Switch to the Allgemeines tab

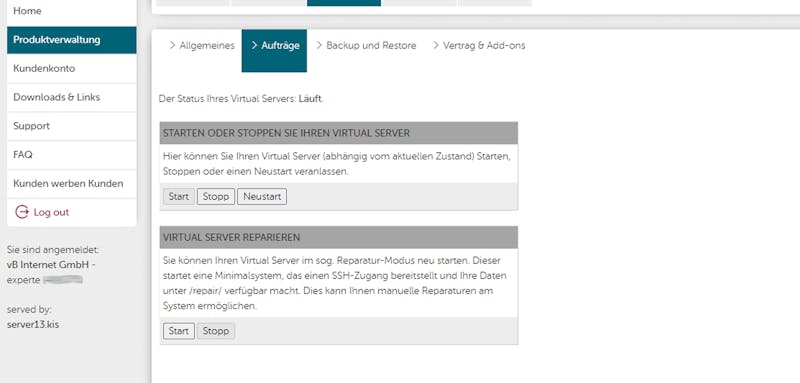pyautogui.click(x=202, y=45)
